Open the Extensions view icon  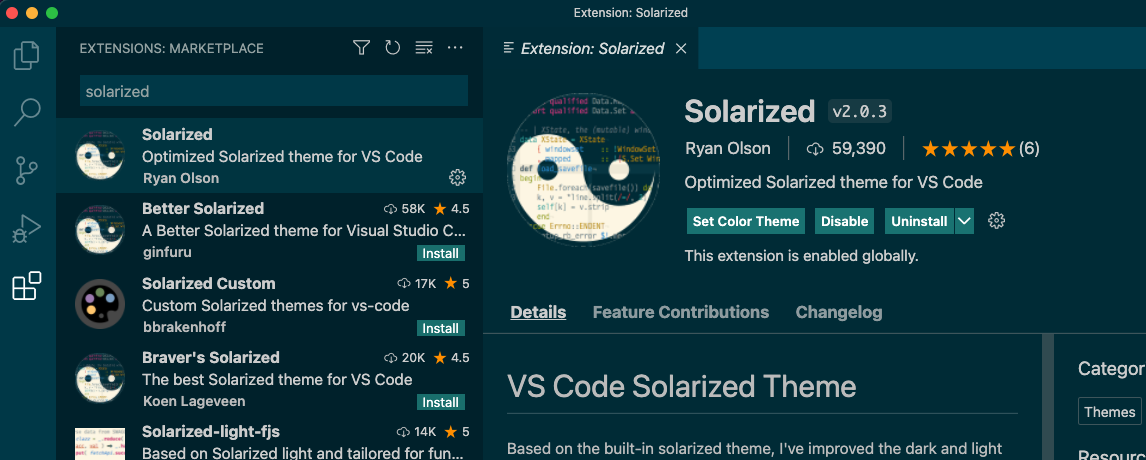point(26,286)
